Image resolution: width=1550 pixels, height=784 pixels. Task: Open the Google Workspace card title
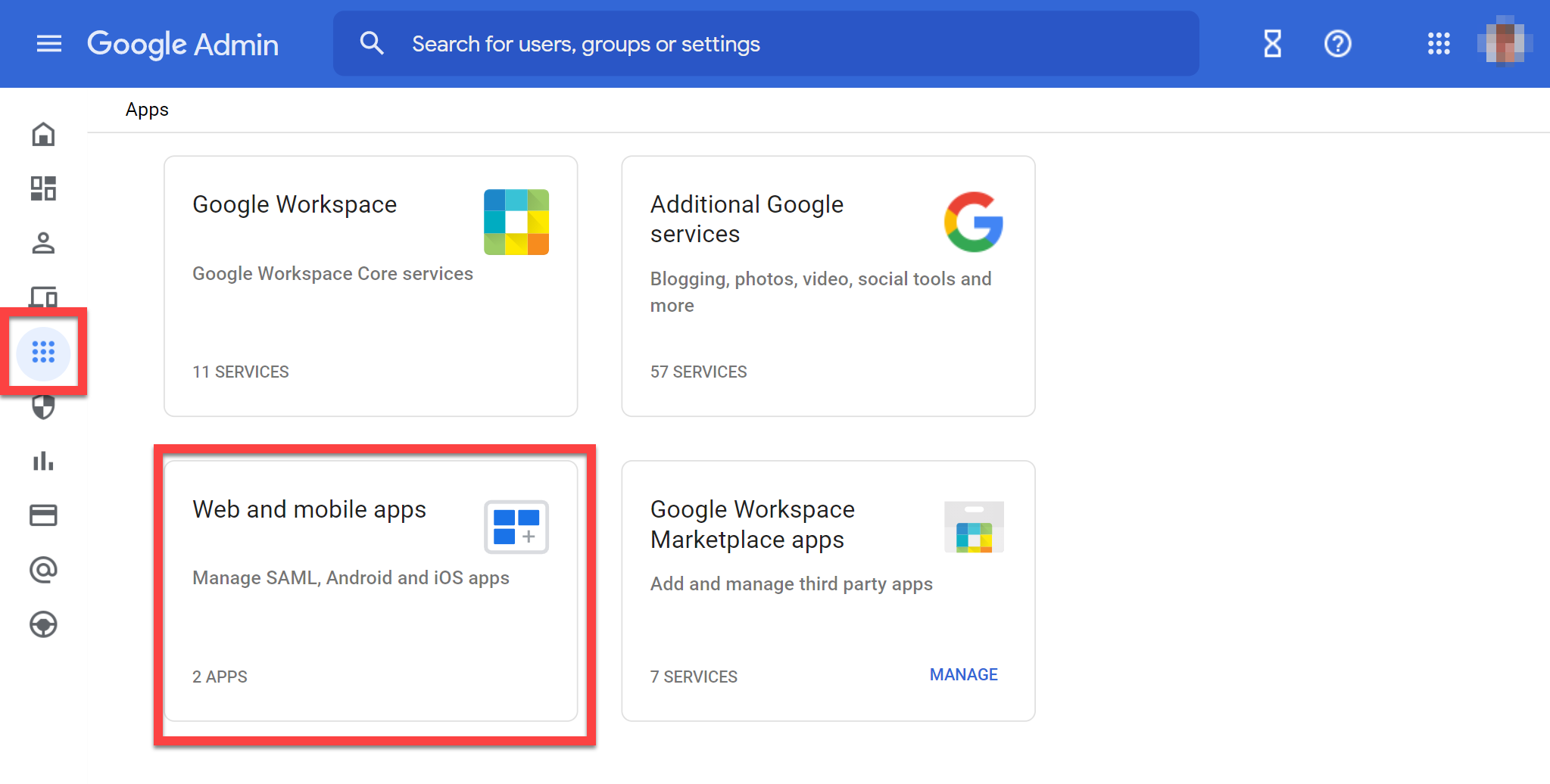click(295, 205)
